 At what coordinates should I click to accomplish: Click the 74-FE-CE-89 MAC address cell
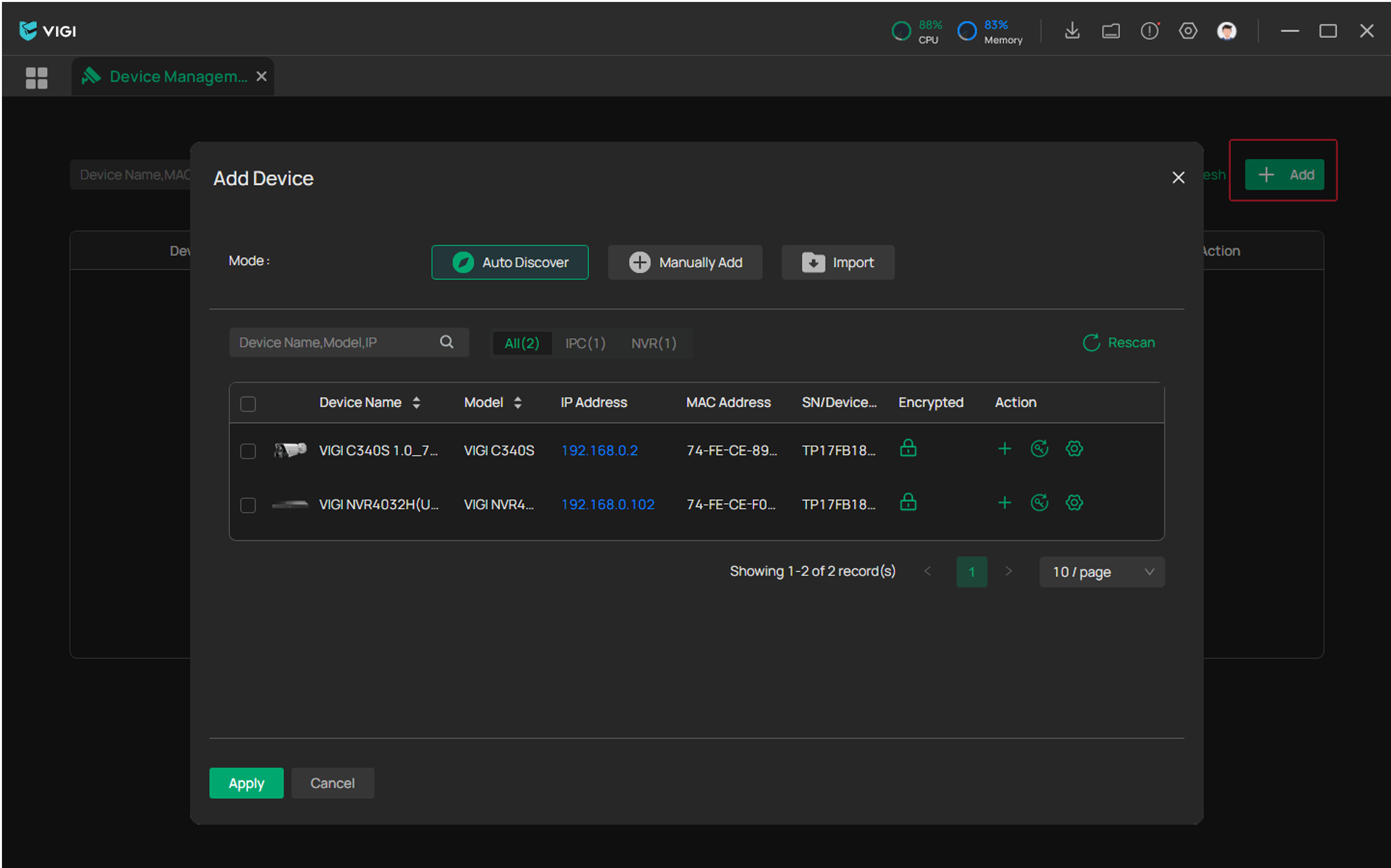pyautogui.click(x=732, y=451)
